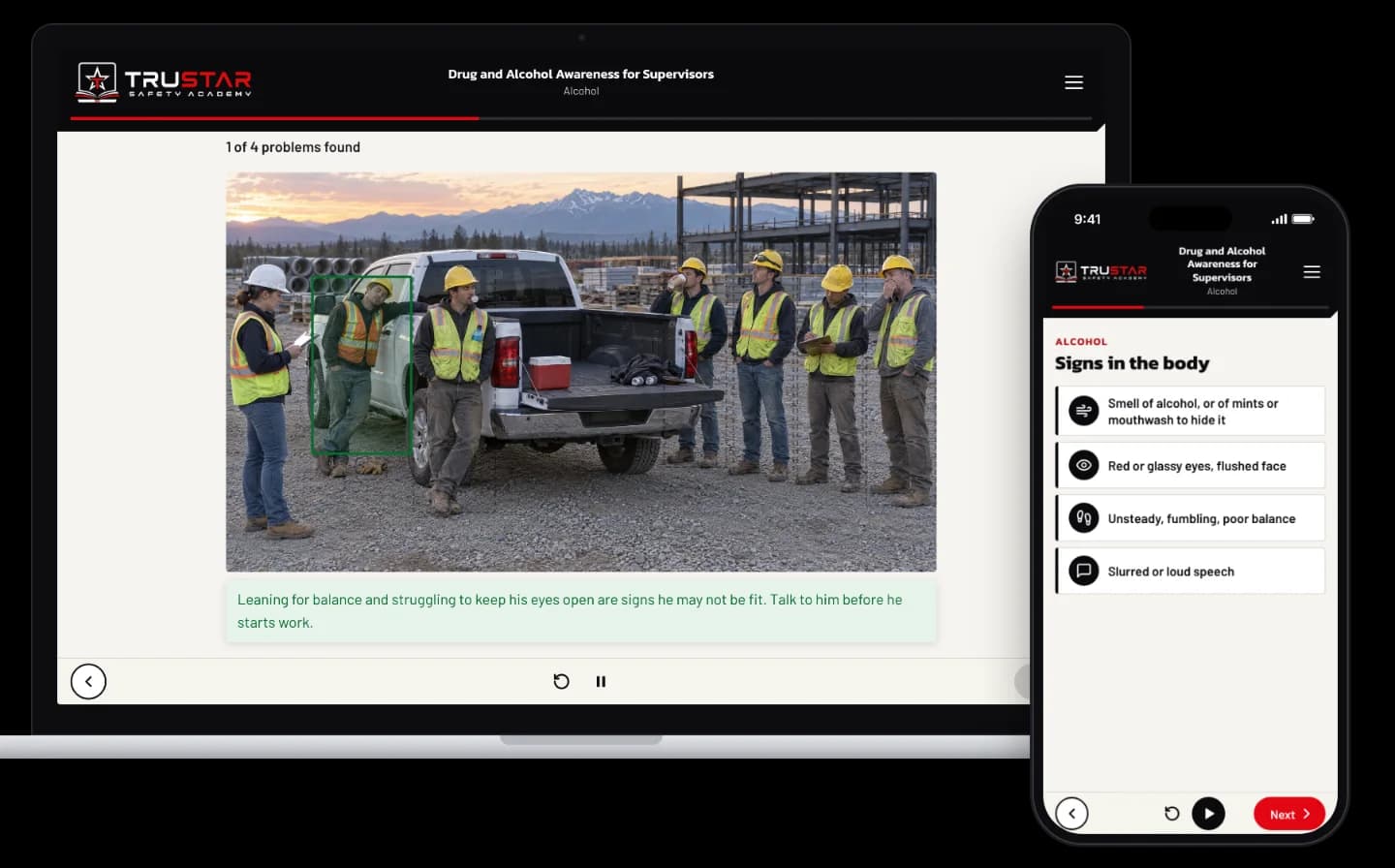Open the 'Red or glassy eyes, flushed face' card
1395x868 pixels.
click(x=1191, y=465)
